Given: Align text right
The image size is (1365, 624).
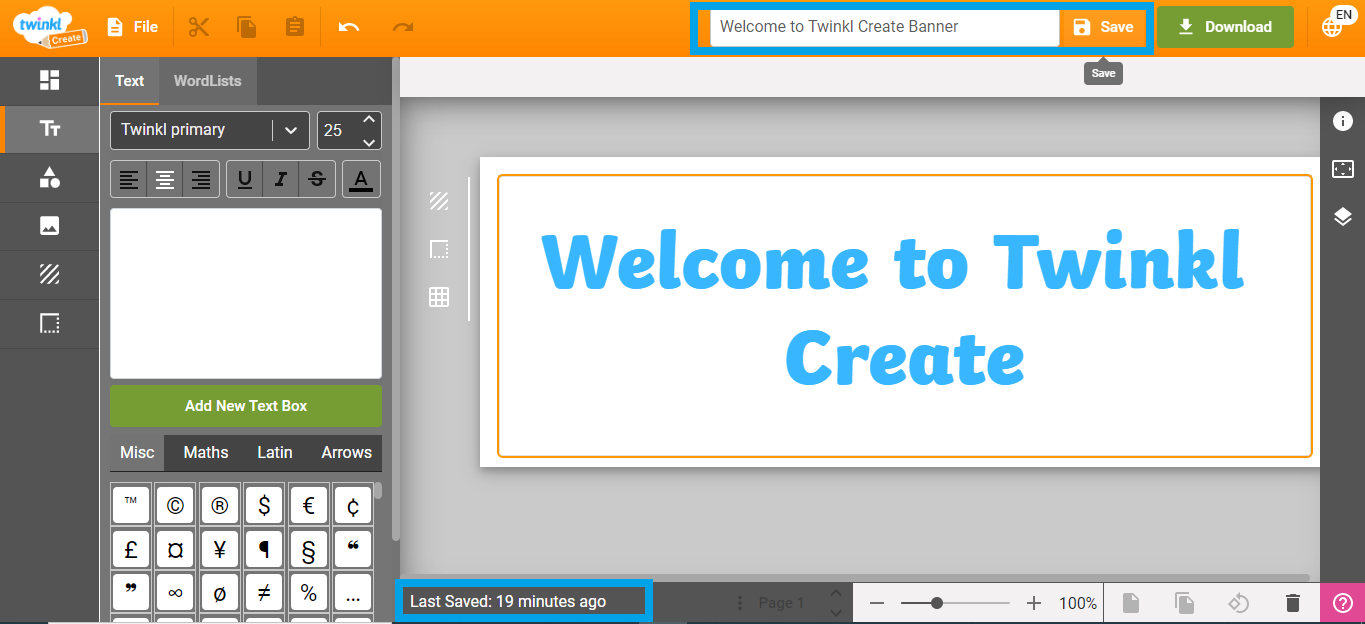Looking at the screenshot, I should click(x=201, y=179).
